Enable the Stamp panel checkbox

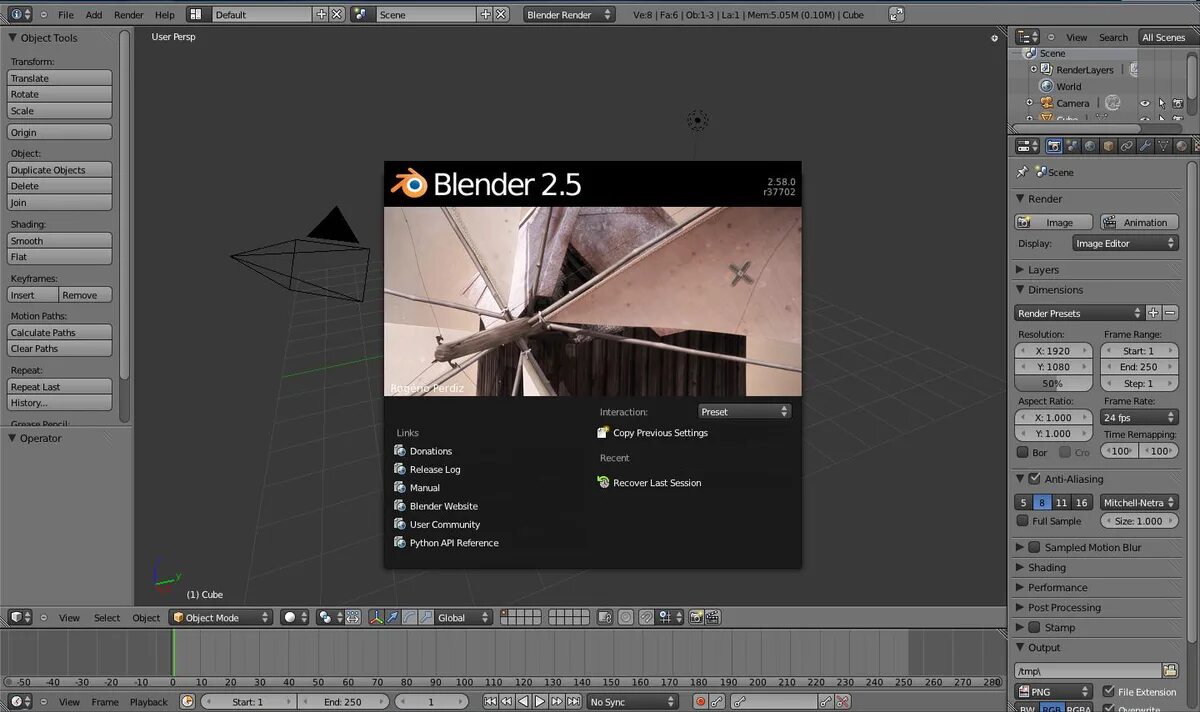click(1034, 627)
